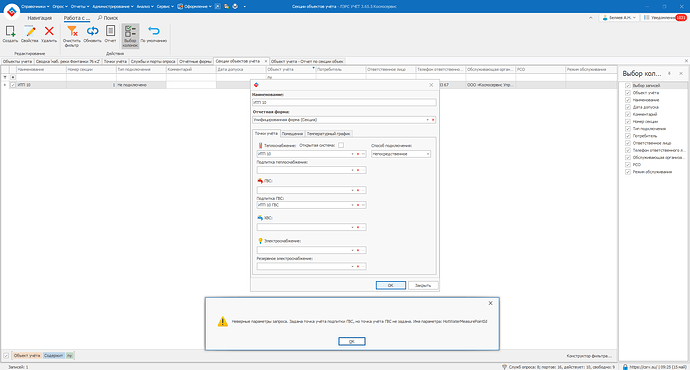Click the lock icon in status bar
Viewport: 690px width, 370px height.
pyautogui.click(x=625, y=366)
